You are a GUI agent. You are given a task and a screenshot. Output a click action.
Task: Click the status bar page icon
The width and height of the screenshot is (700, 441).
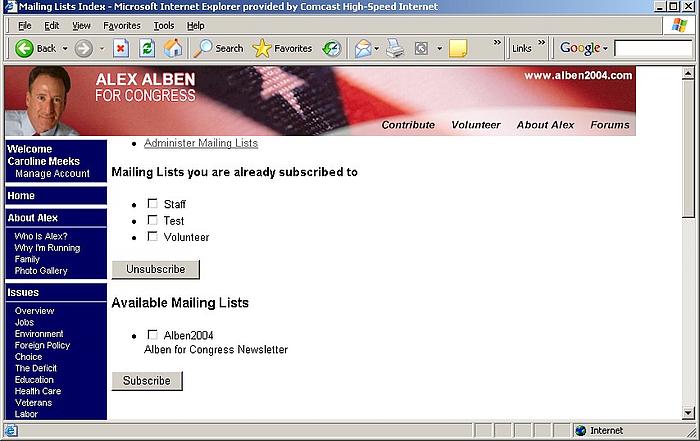coord(11,430)
